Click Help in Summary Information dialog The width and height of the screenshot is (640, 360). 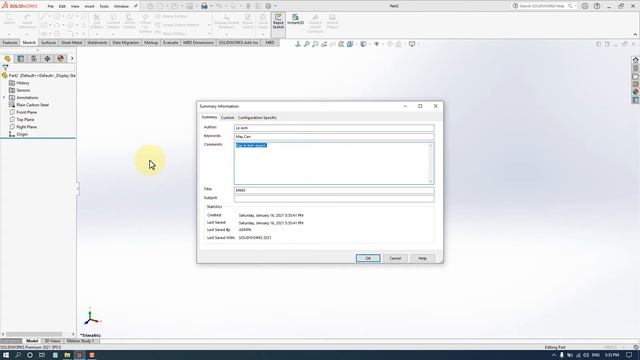coord(422,258)
